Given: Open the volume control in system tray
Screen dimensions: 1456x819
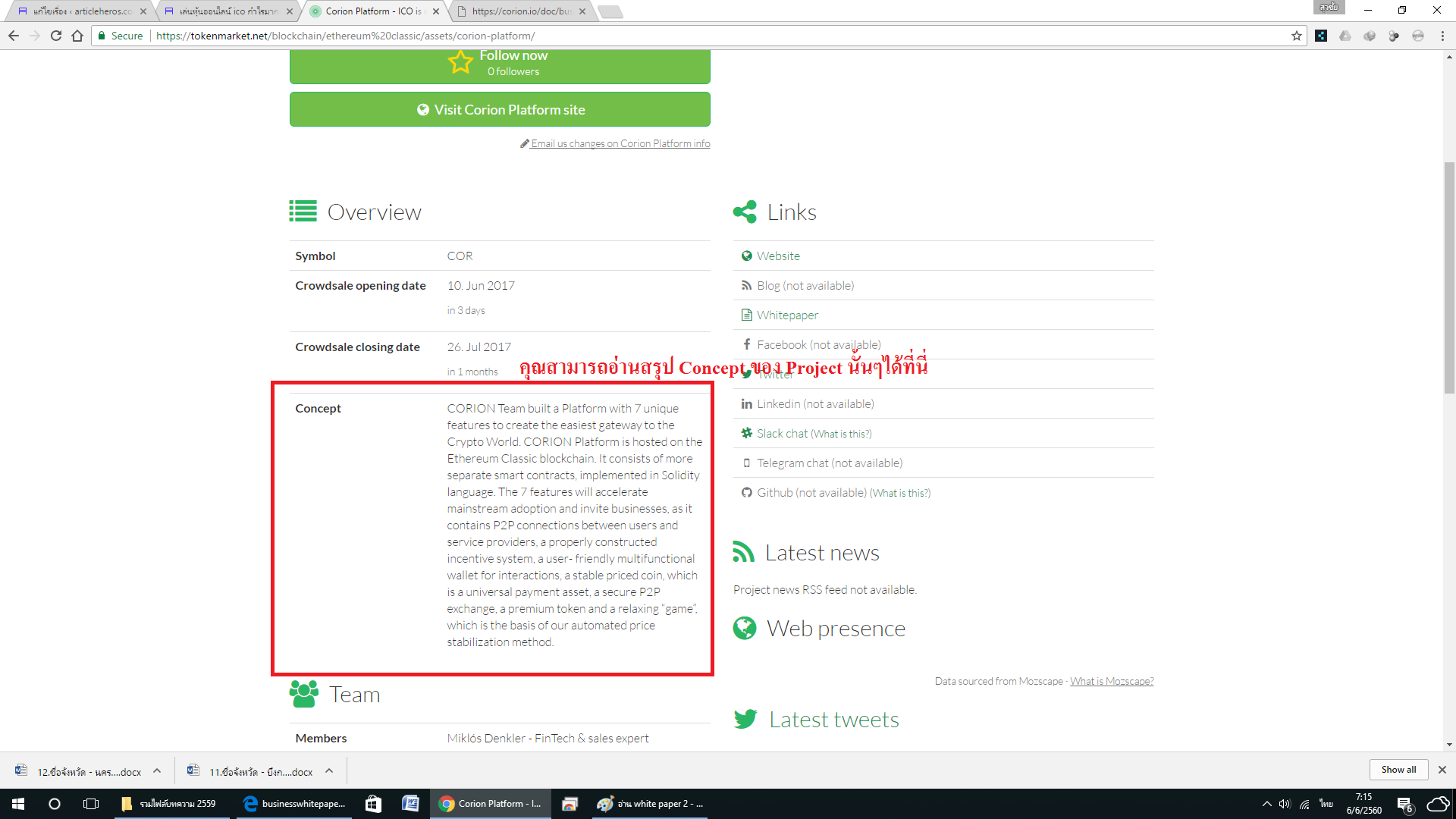Looking at the screenshot, I should click(x=1285, y=804).
